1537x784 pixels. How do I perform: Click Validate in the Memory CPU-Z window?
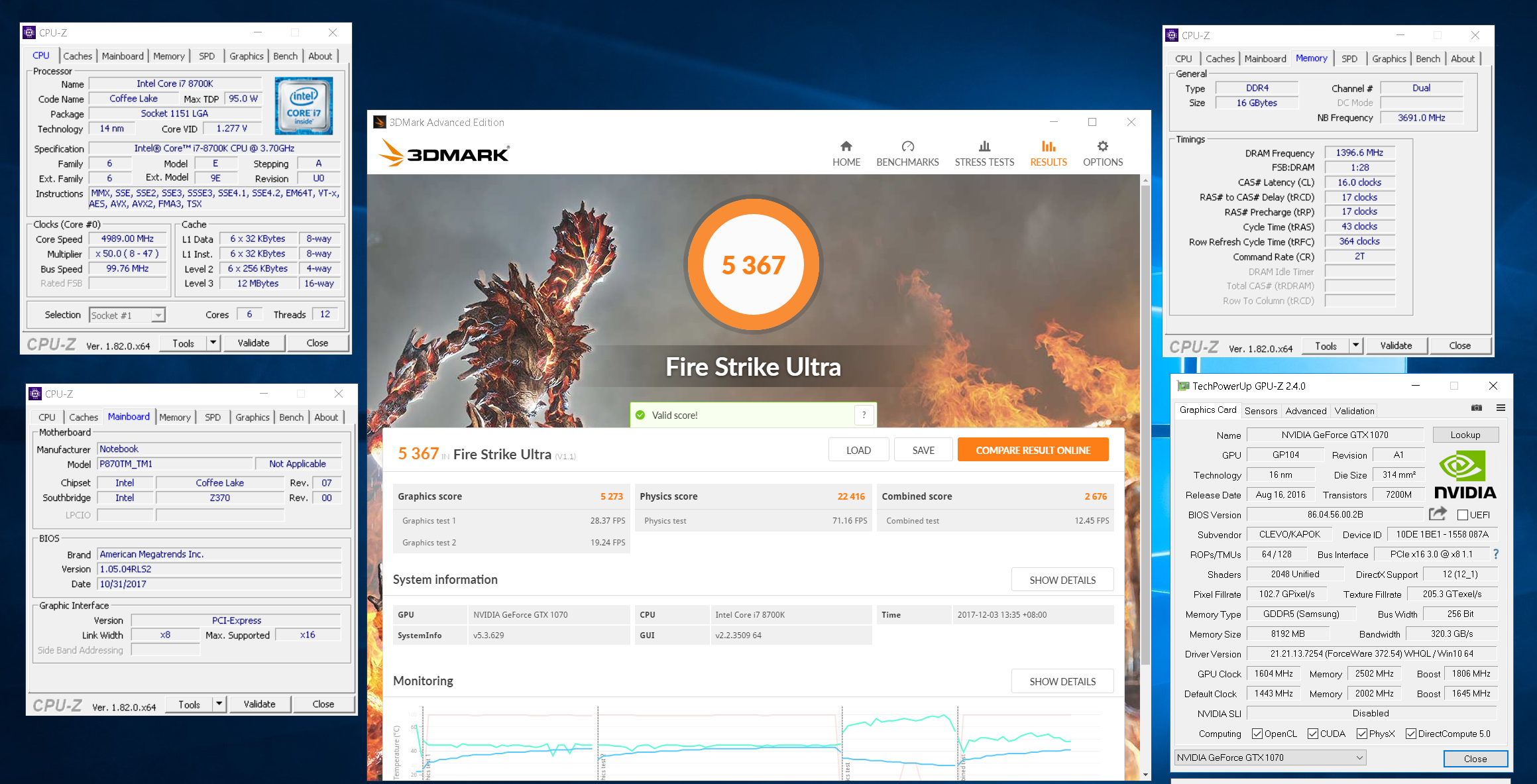click(x=1396, y=346)
